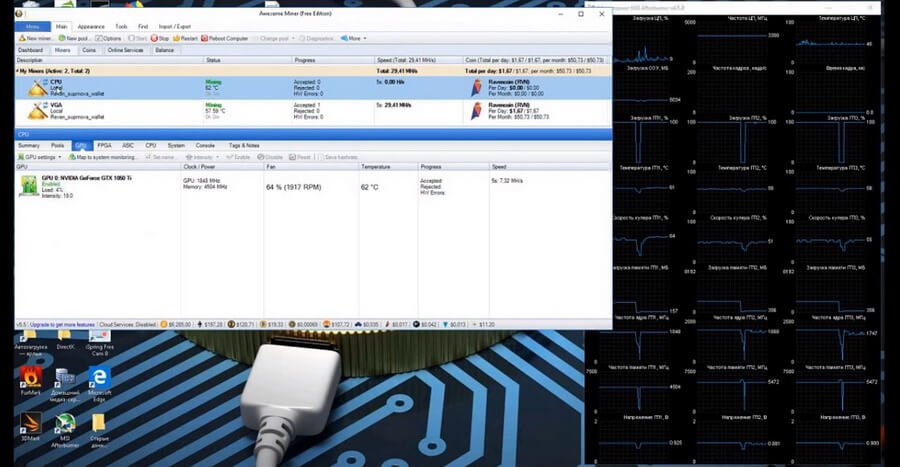
Task: Click the New miner toolbar icon
Action: click(x=22, y=38)
